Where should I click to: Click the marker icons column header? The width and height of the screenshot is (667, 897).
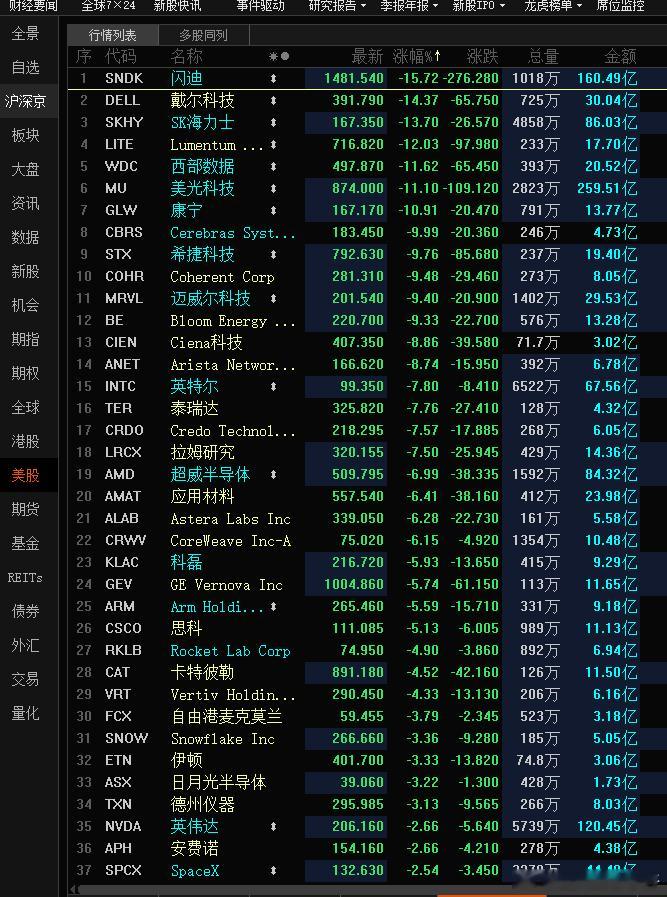click(x=279, y=56)
